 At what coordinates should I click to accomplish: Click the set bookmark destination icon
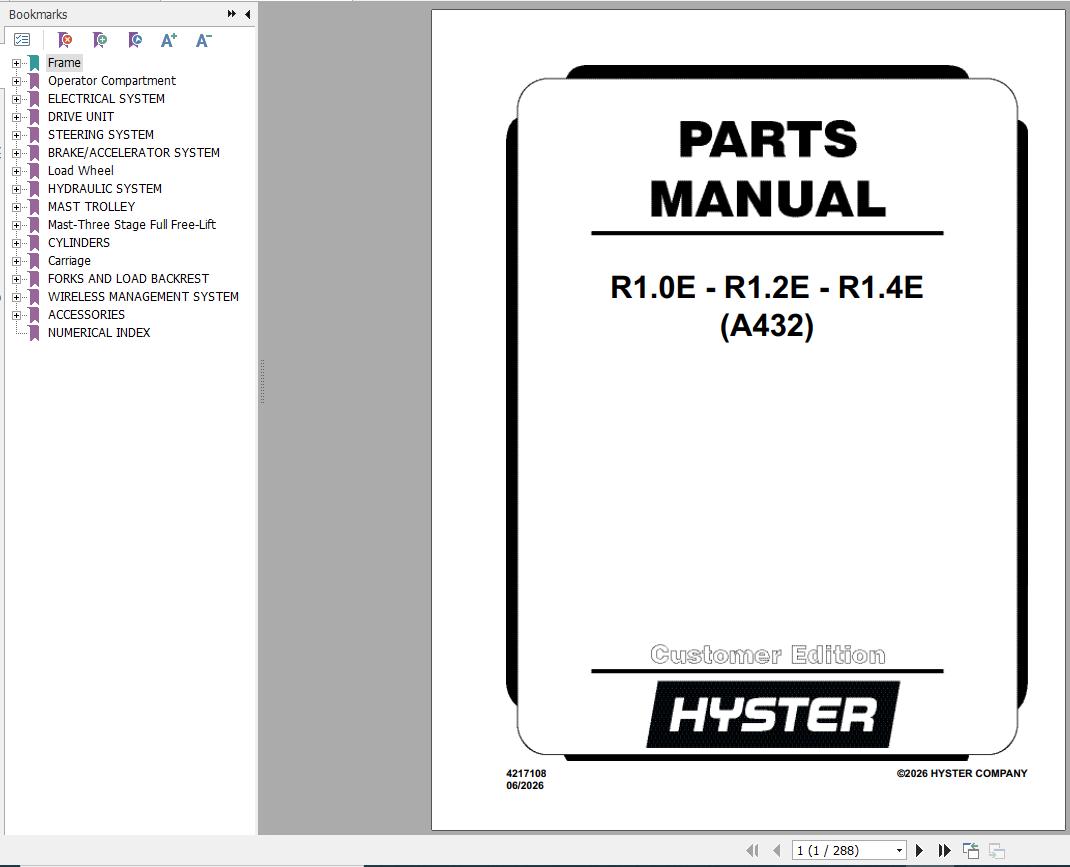[135, 40]
